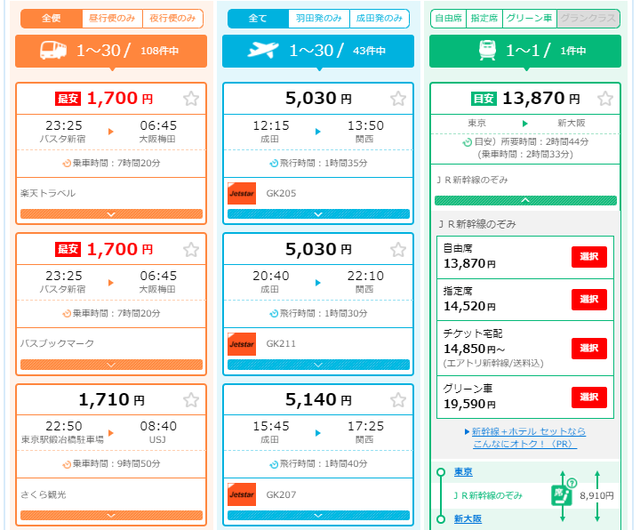Screen dimensions: 640x530
Task: Star the さくら観光 1,710円 bus
Action: click(x=191, y=399)
